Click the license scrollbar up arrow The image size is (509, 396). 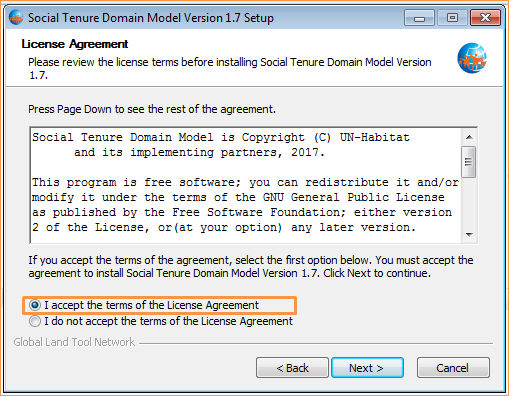[469, 137]
